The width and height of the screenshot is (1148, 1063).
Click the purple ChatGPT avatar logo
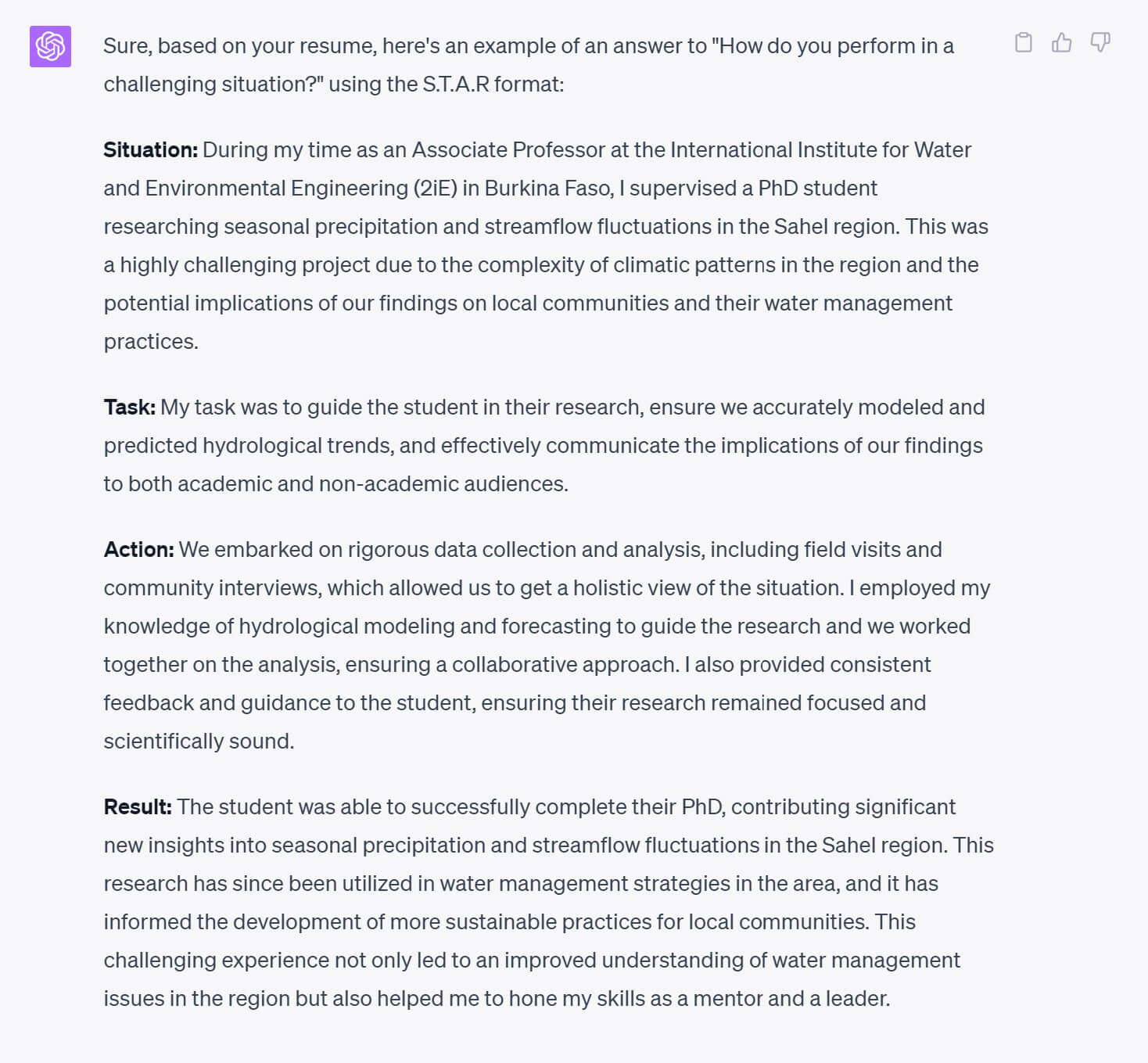click(x=49, y=48)
